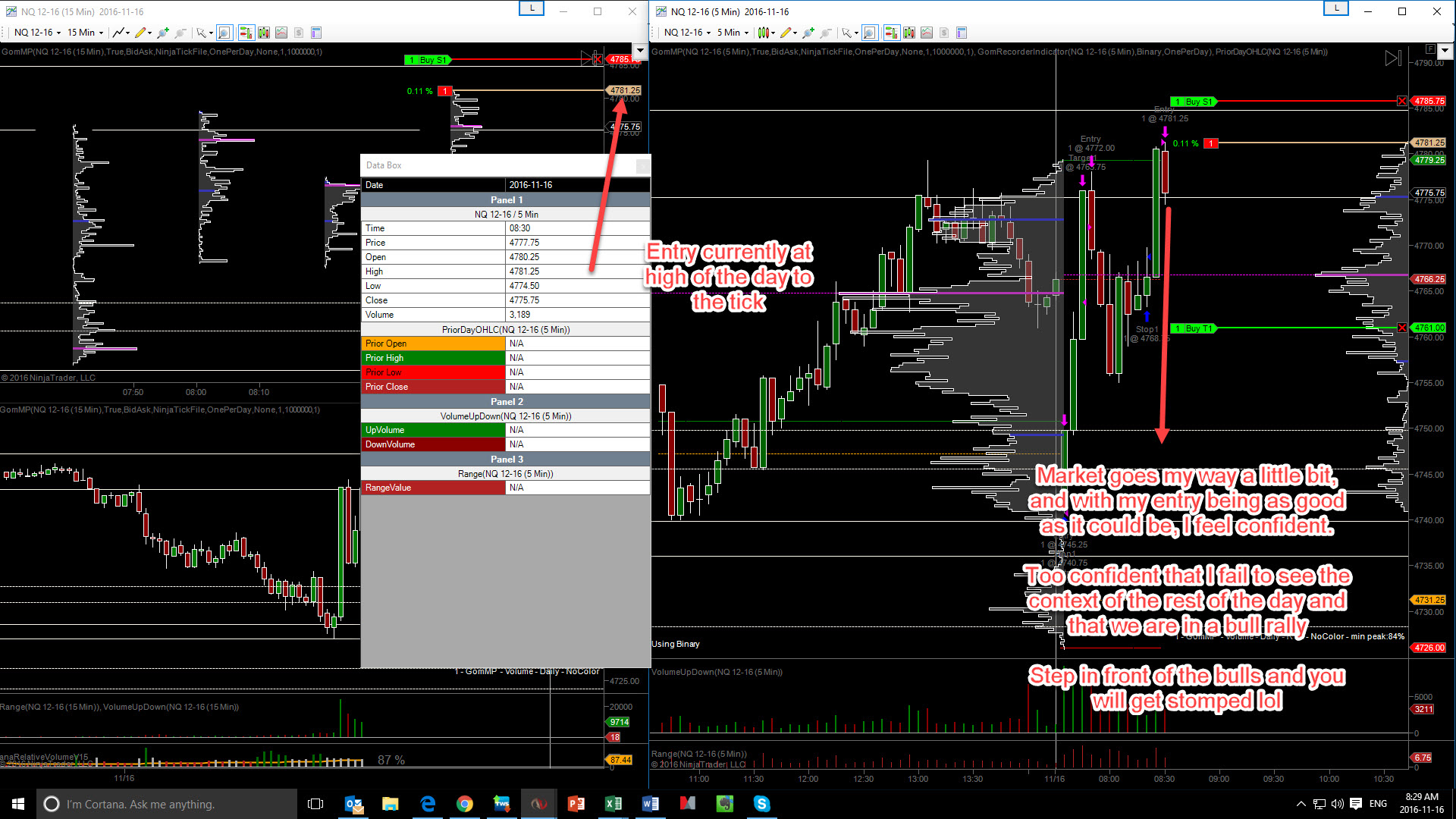
Task: Select Buy S1 order label on 5 Min chart
Action: [1193, 102]
